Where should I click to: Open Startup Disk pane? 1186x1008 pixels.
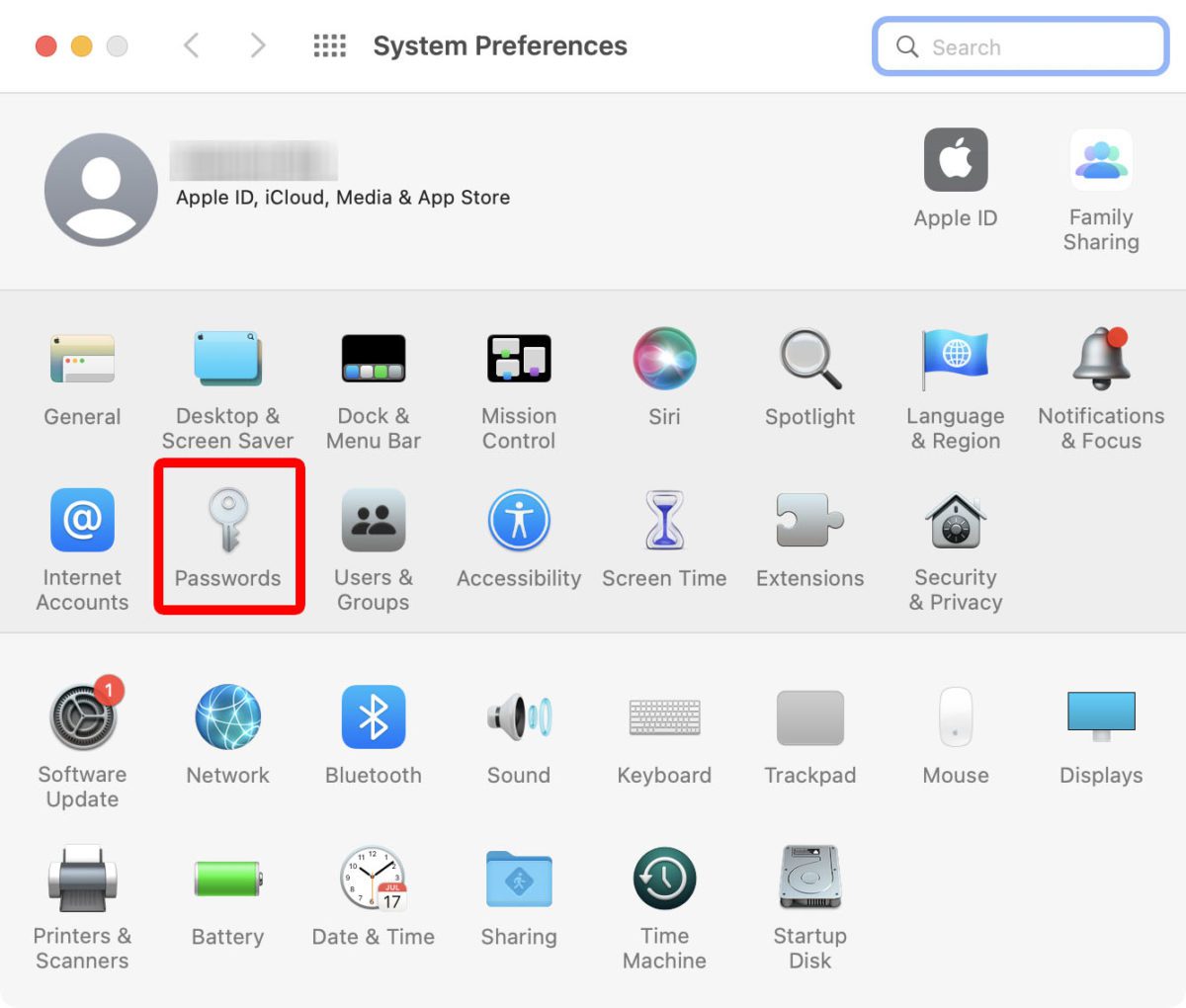(810, 907)
